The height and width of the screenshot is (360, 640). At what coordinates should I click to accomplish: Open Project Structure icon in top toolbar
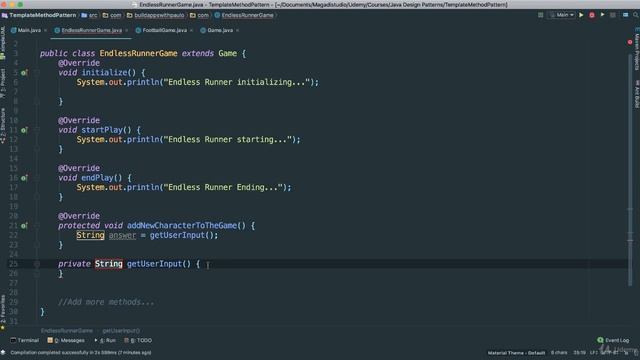625,15
